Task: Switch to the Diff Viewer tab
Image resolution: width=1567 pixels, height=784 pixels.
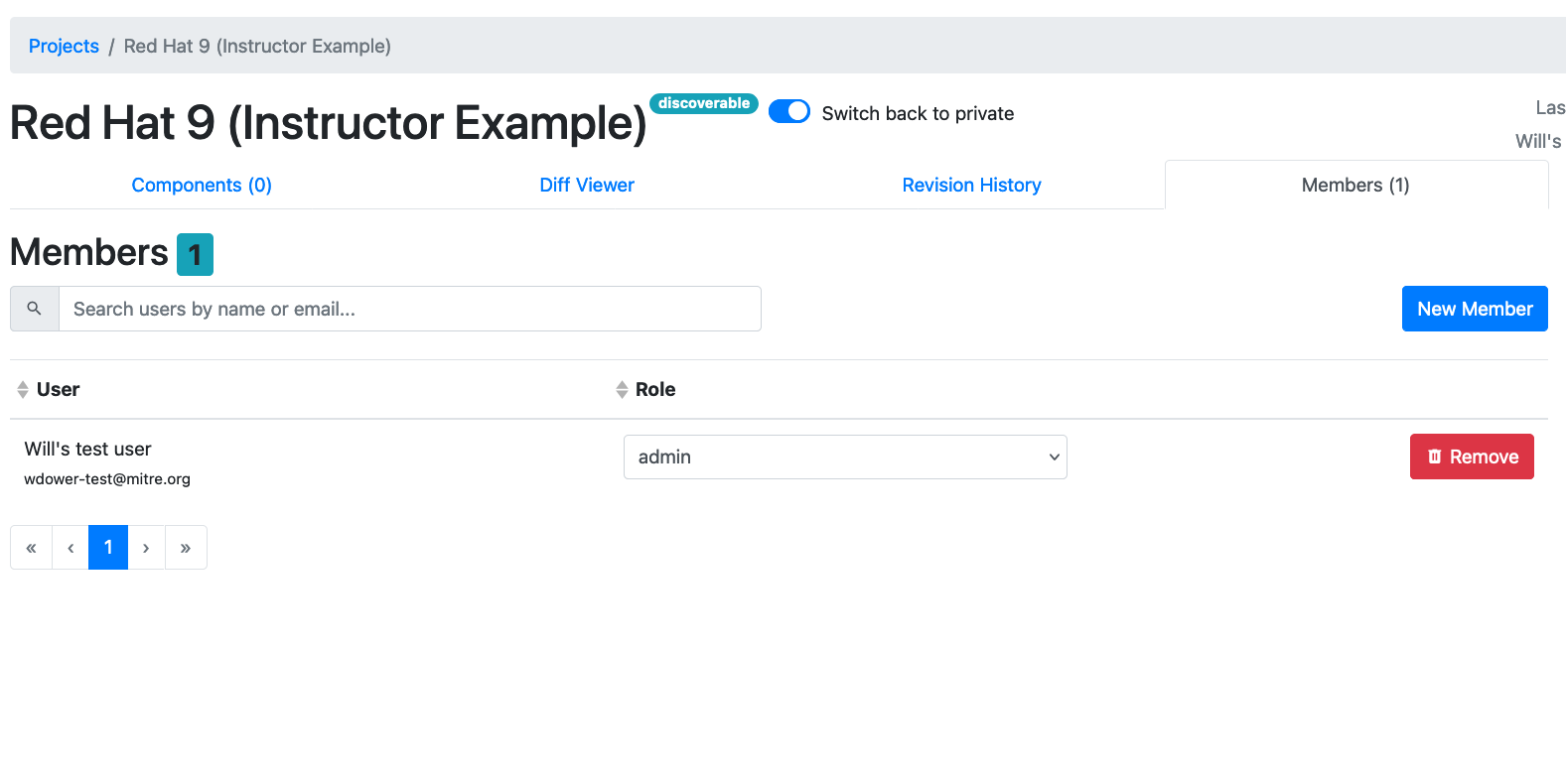Action: point(587,186)
